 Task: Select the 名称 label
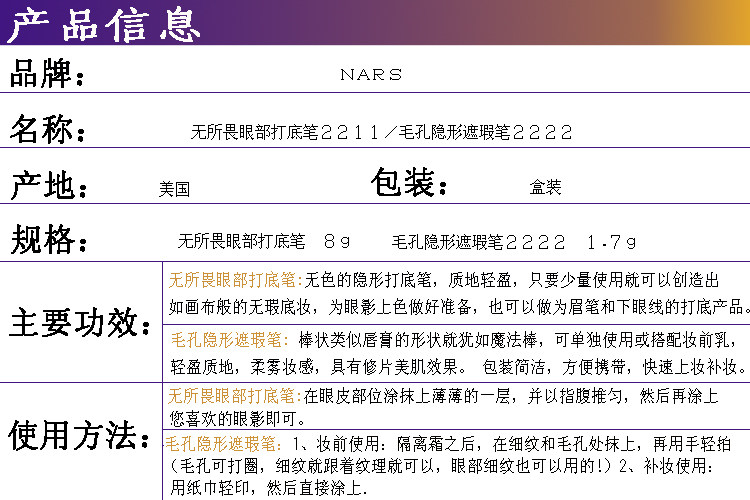(x=47, y=129)
